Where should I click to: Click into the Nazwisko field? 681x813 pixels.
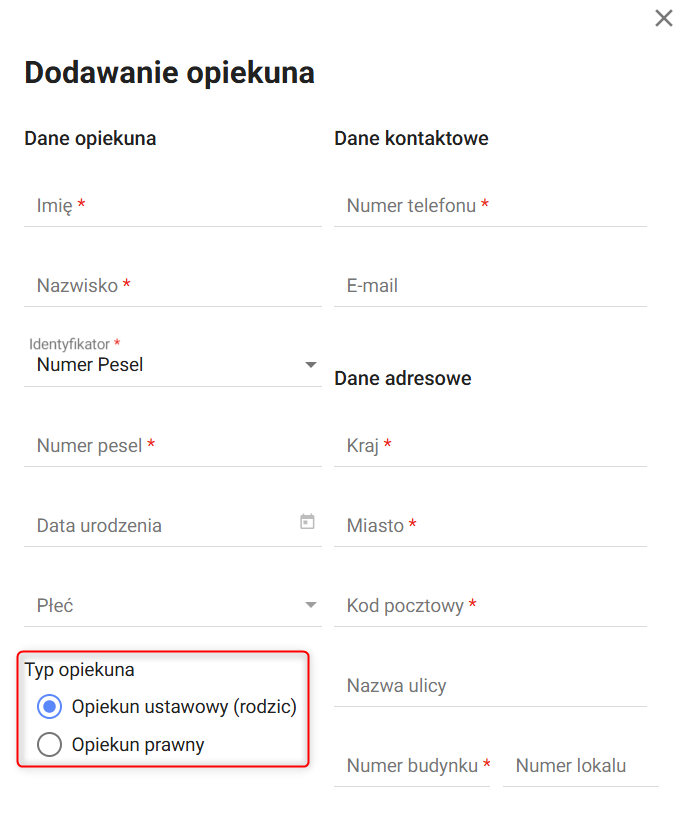click(170, 286)
